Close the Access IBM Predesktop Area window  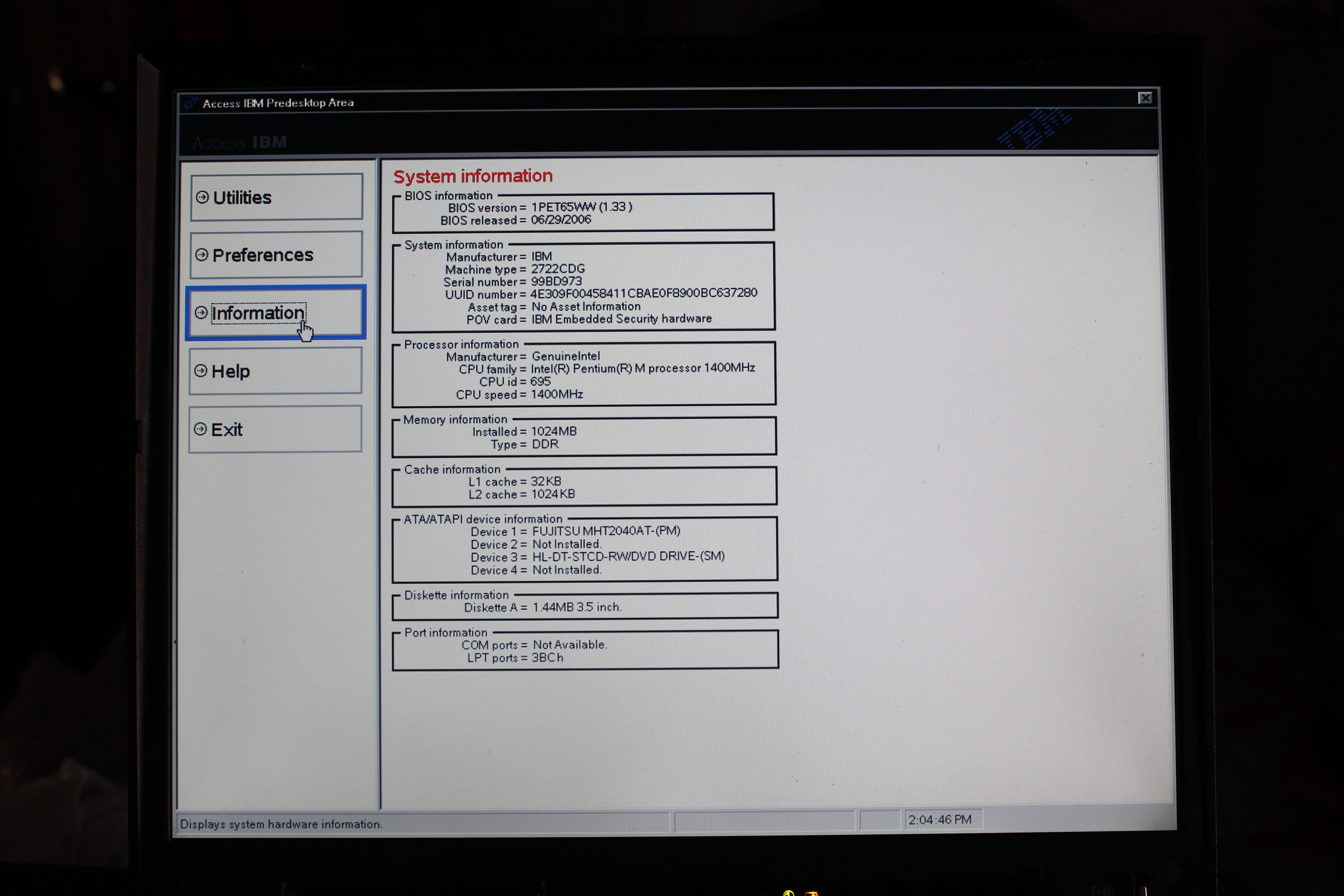coord(1145,98)
